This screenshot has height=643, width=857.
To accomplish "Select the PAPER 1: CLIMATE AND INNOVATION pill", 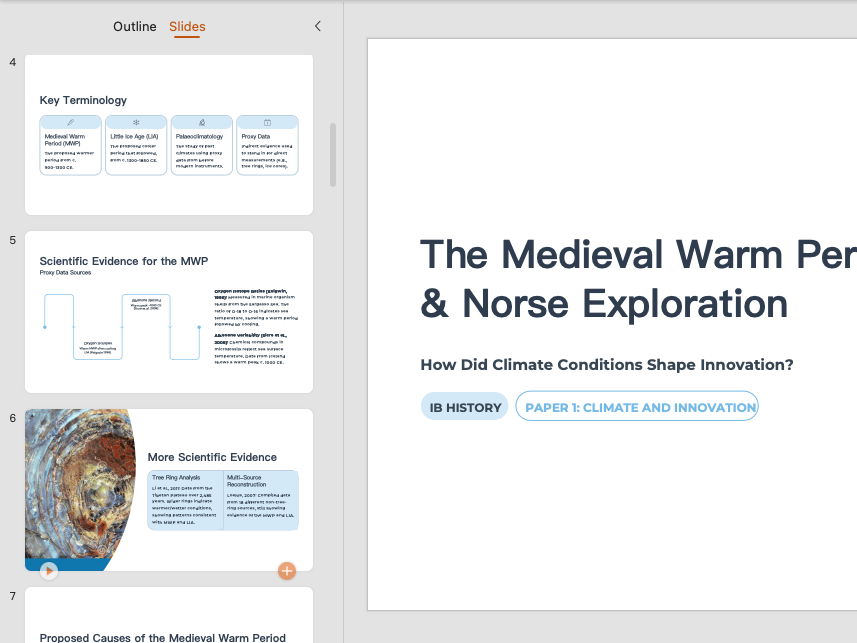I will (x=637, y=406).
